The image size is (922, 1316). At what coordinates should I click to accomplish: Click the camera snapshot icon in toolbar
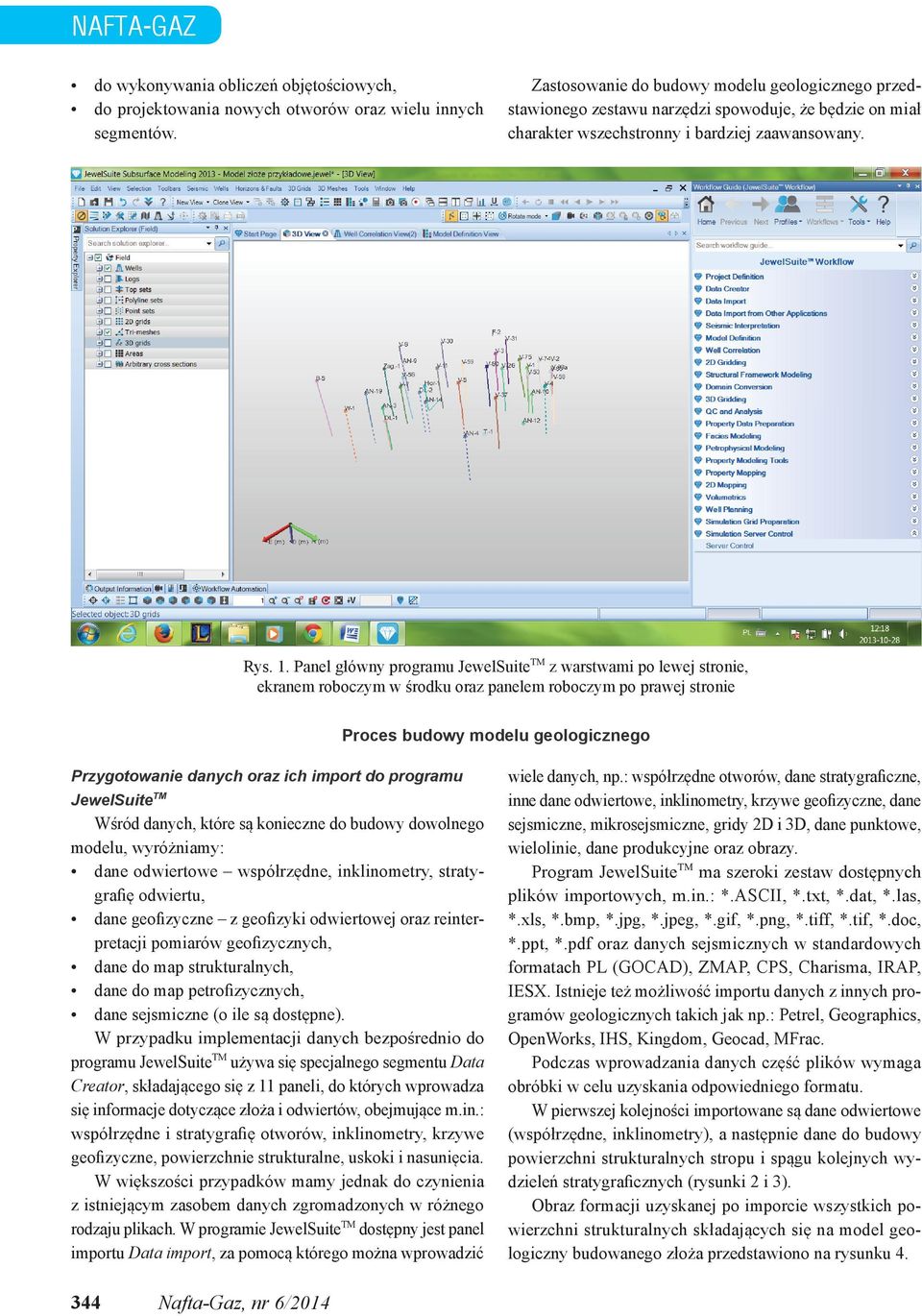(x=389, y=202)
